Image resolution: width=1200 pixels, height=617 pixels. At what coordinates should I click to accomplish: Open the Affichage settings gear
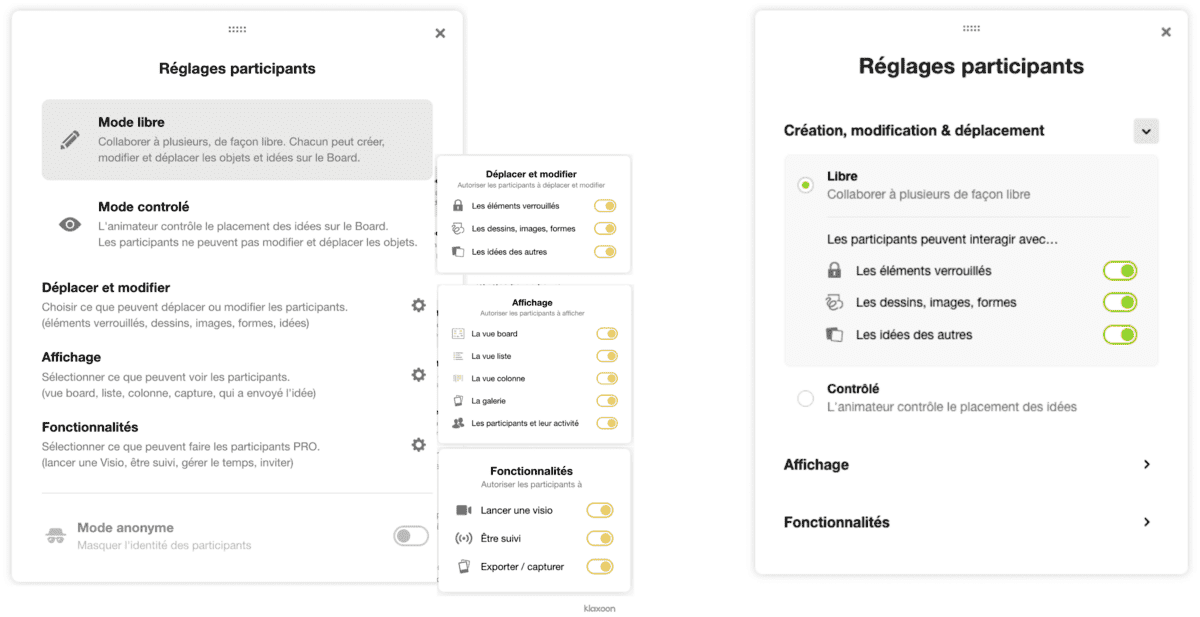(418, 375)
